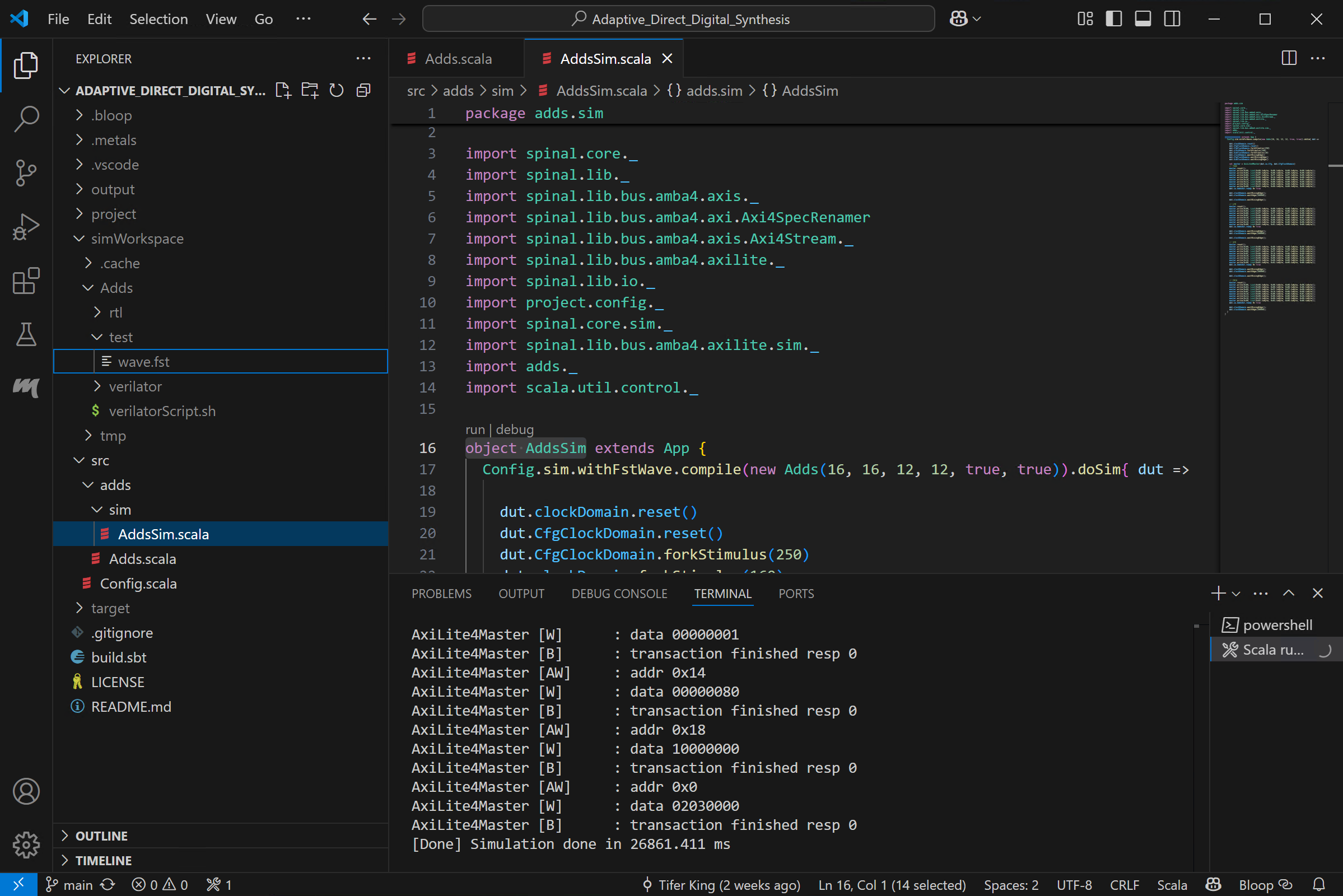Close the terminal panel

point(1318,593)
